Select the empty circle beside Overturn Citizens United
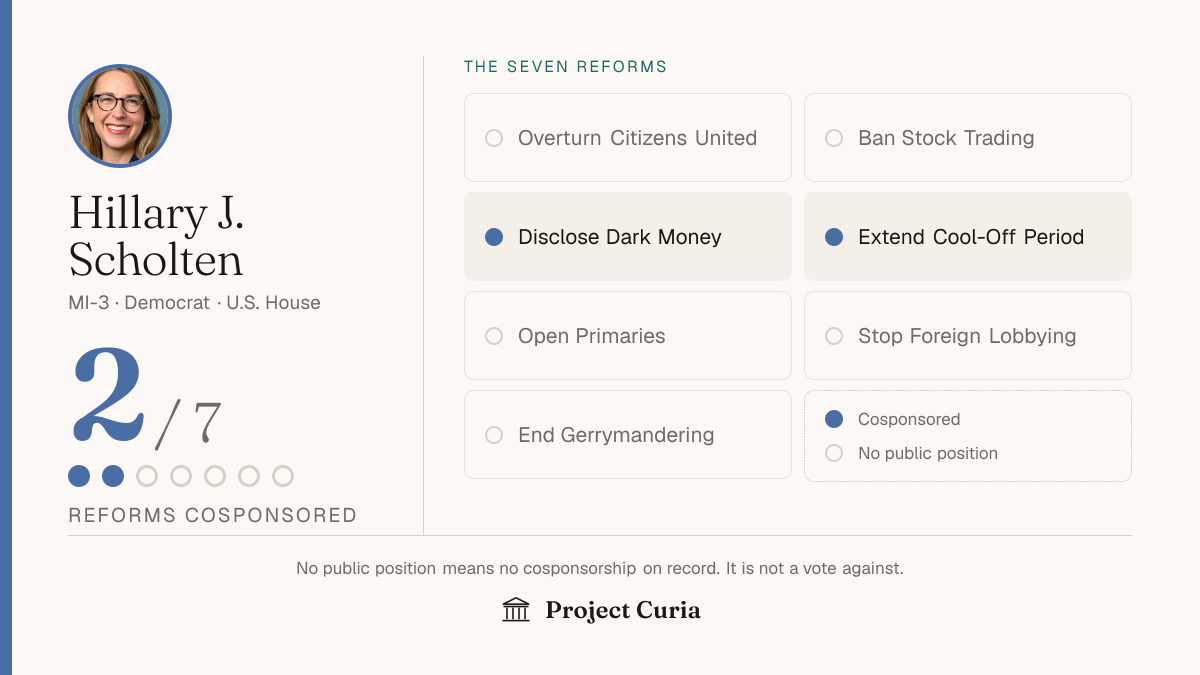Screen dimensions: 1200x675 [494, 138]
